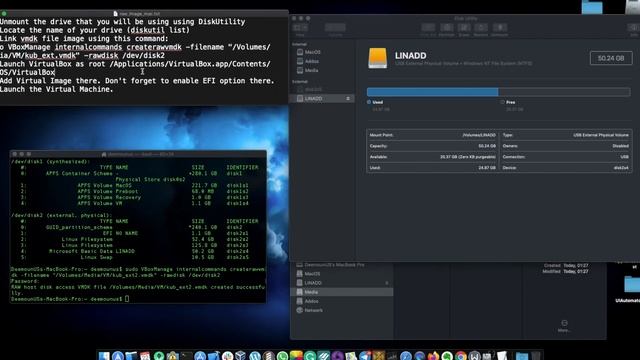
Task: Click the Available row in the info table
Action: click(433, 157)
